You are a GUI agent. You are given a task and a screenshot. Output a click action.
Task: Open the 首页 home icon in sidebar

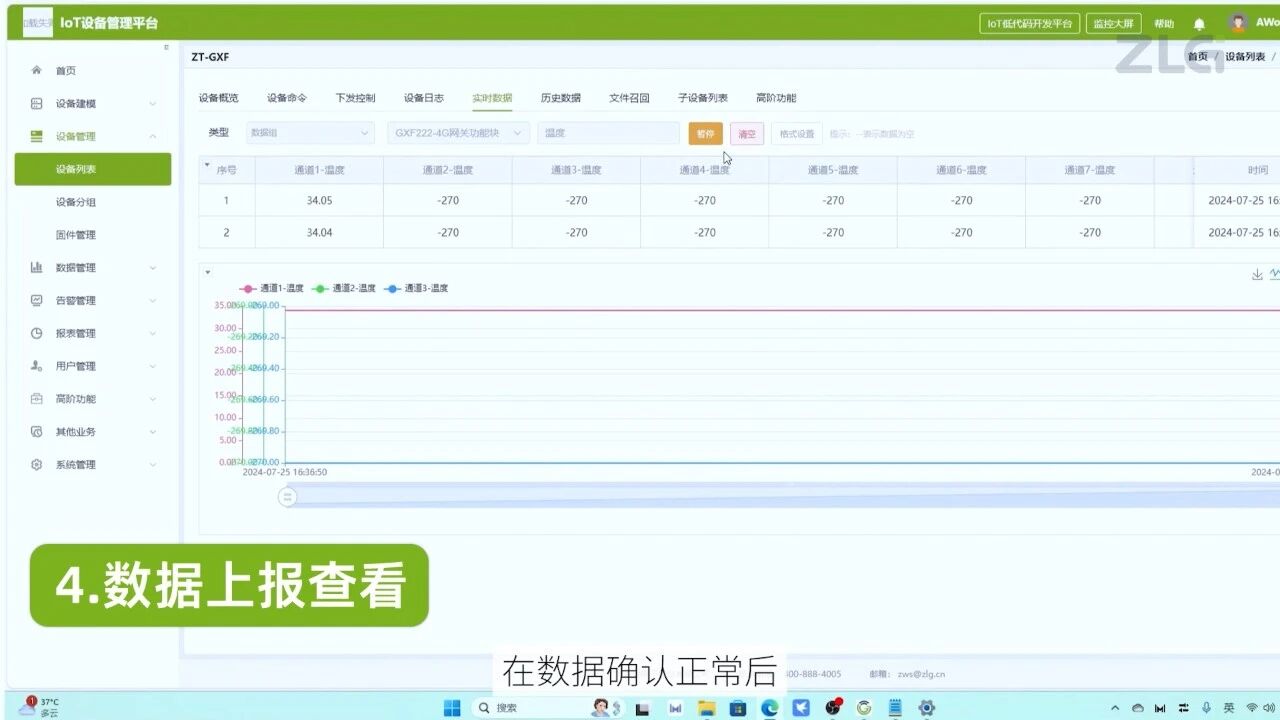pos(36,70)
